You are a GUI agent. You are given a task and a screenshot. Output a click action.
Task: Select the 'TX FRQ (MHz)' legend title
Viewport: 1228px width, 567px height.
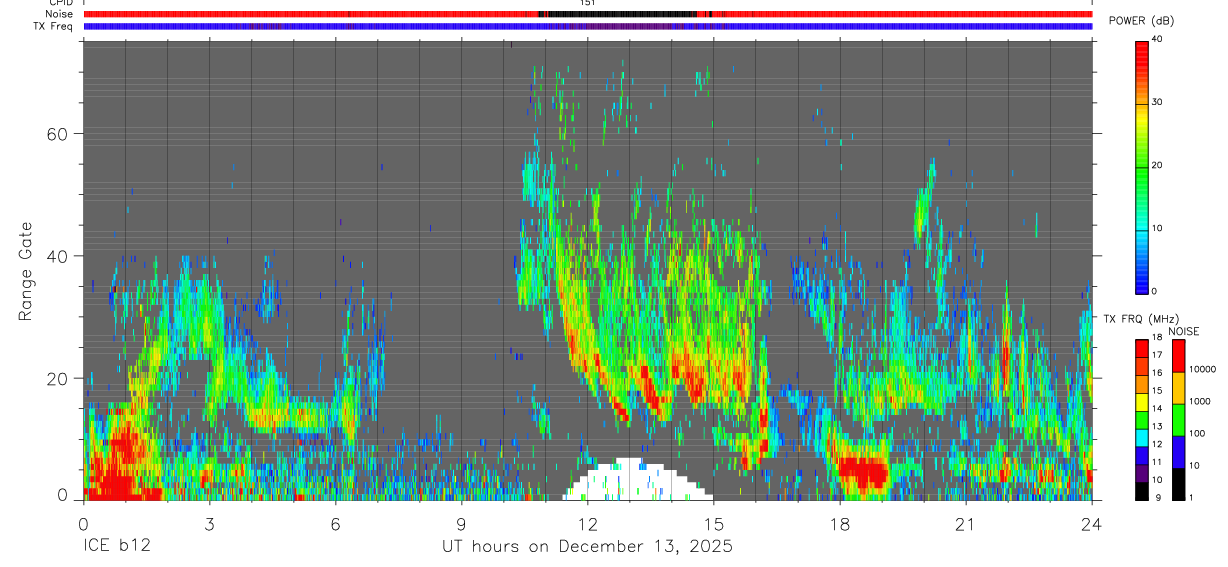1139,318
